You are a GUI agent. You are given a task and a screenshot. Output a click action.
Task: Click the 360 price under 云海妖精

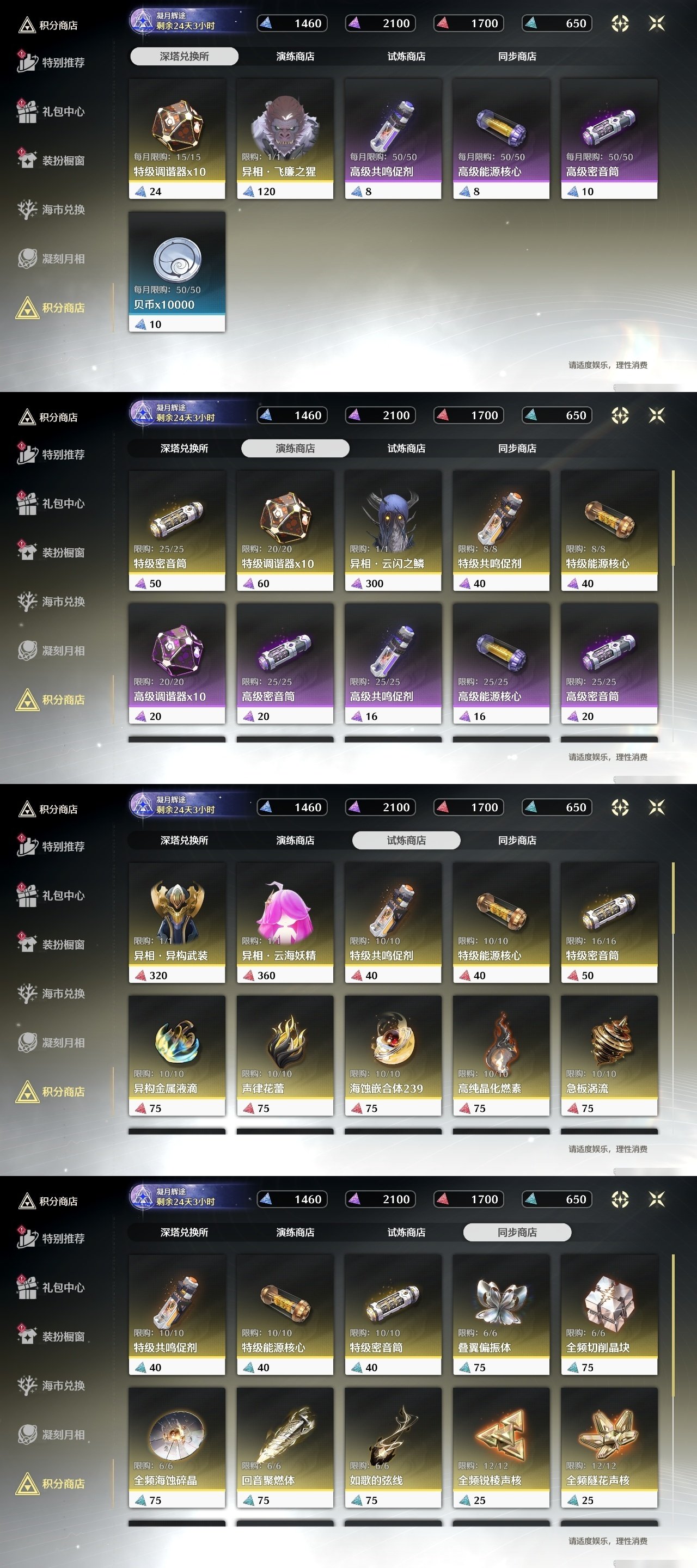(x=266, y=975)
